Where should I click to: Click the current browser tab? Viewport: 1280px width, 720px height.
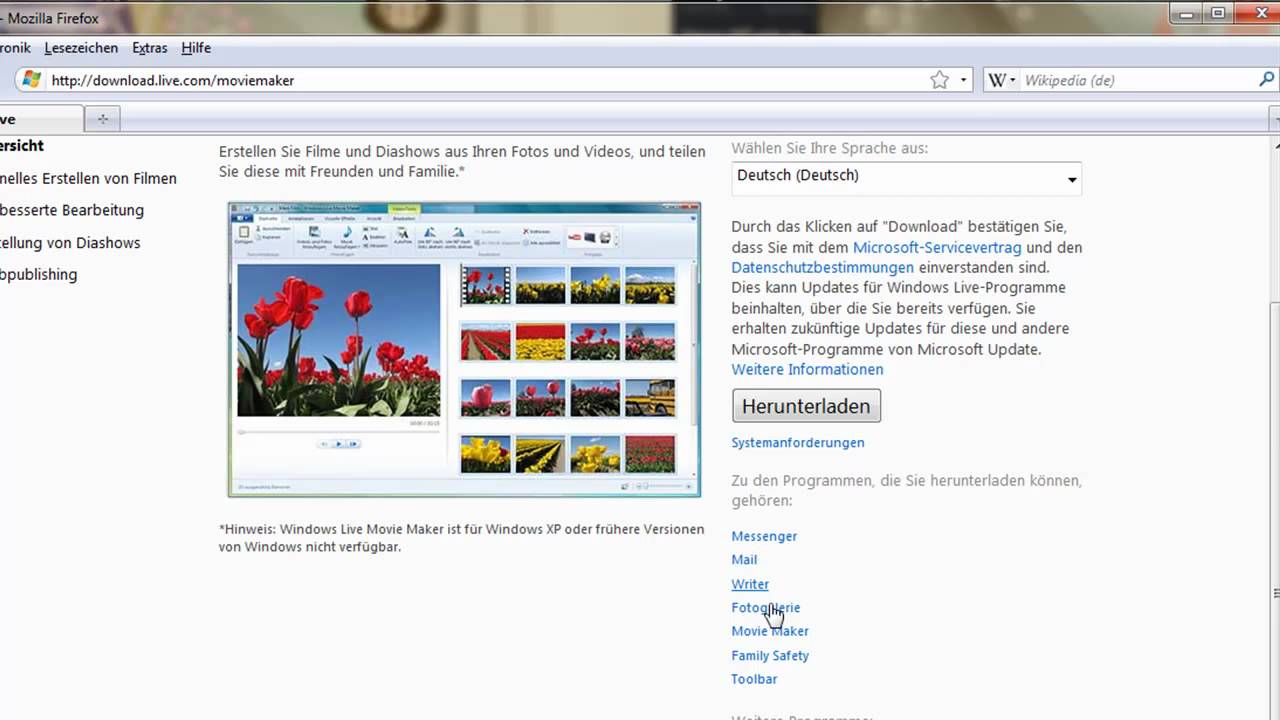(40, 119)
